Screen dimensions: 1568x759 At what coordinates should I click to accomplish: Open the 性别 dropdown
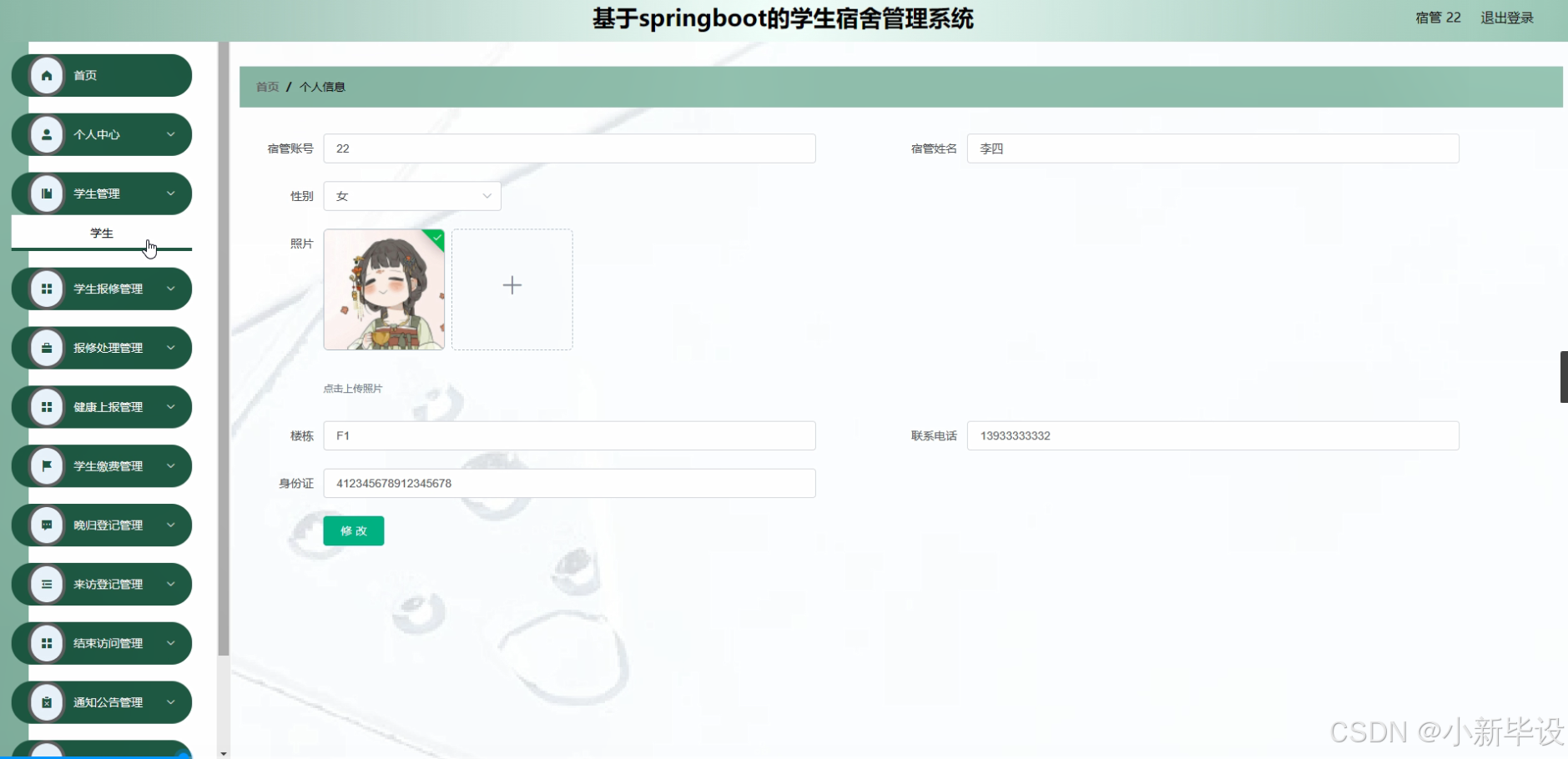pos(412,195)
